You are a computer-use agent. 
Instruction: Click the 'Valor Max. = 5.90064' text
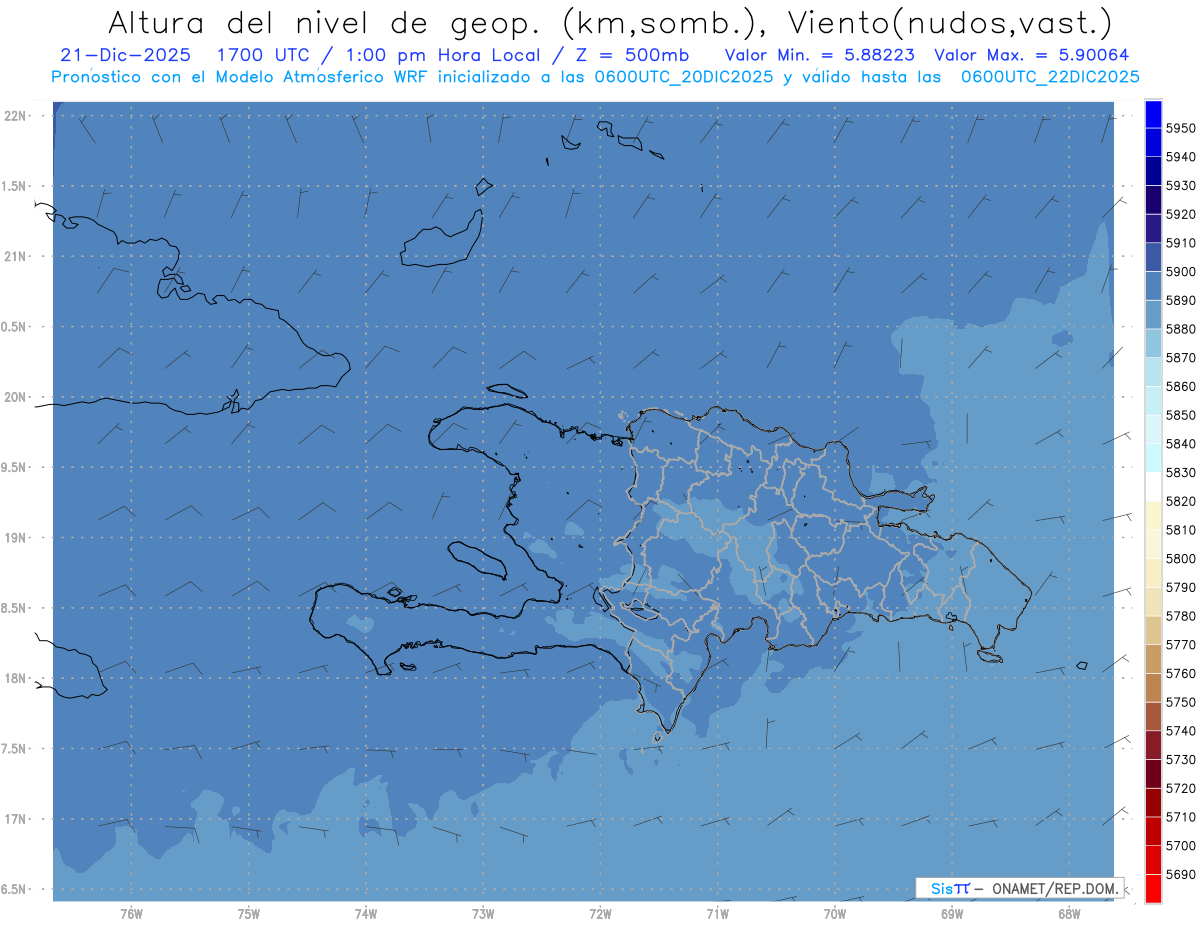pos(1031,56)
